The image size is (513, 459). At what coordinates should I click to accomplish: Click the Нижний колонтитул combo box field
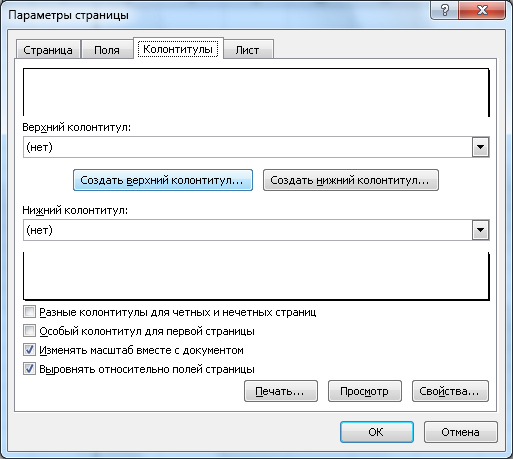click(256, 230)
